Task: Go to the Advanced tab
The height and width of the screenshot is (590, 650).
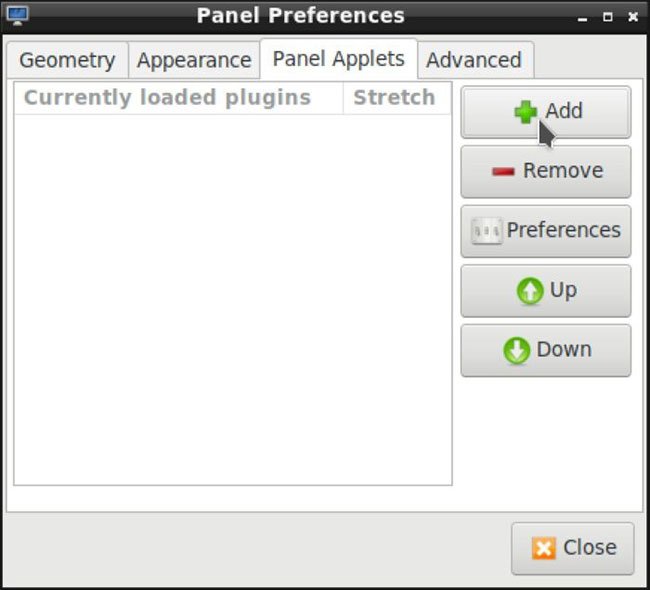Action: coord(475,60)
